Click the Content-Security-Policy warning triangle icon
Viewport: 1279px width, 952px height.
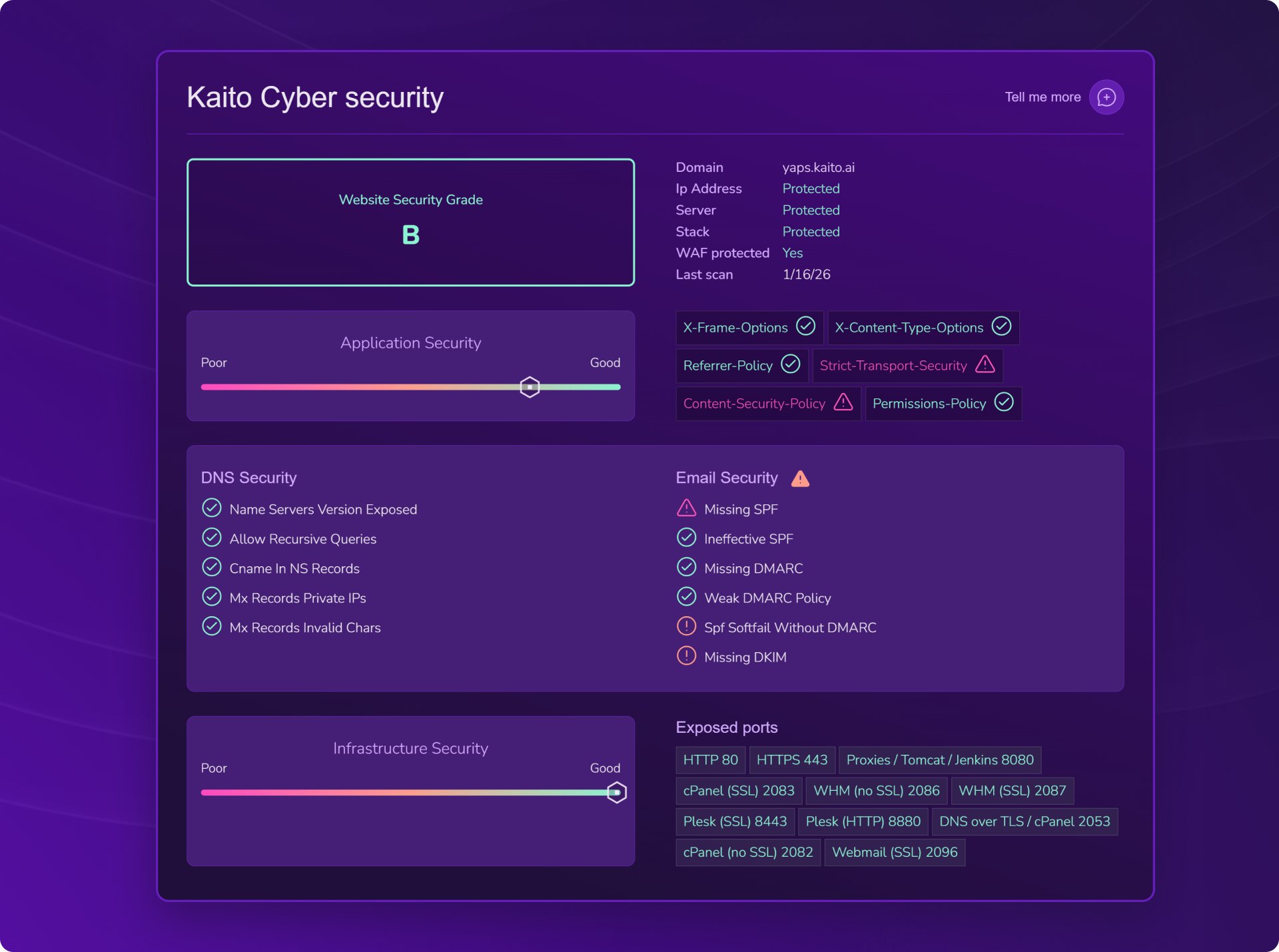[x=843, y=402]
